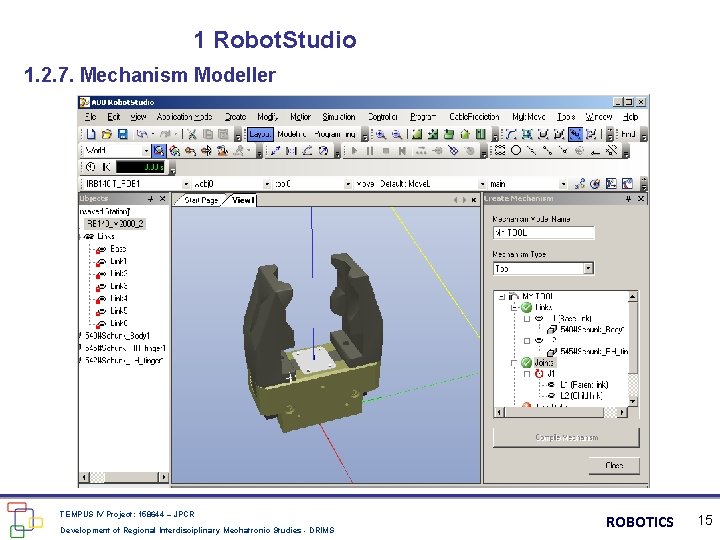Click the highlighted snap mode icon
720x540 pixels.
[575, 134]
